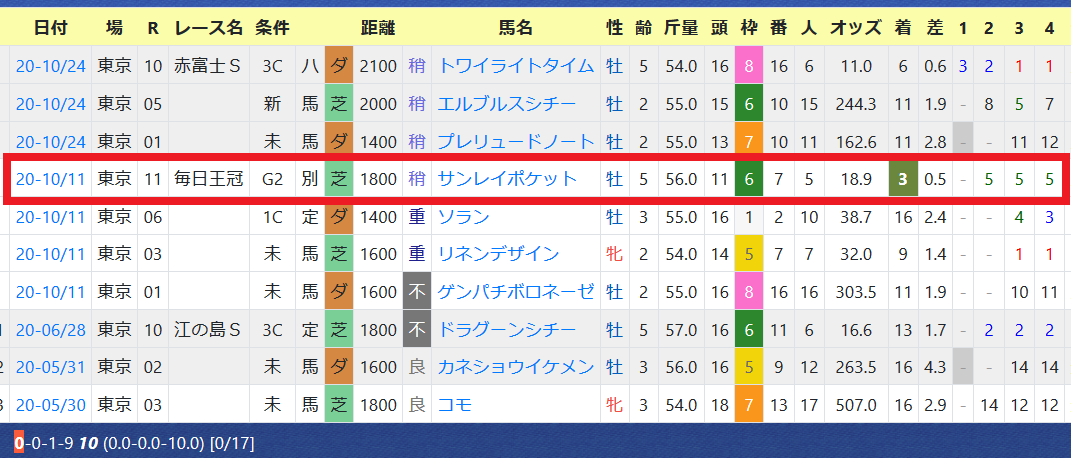
Task: Open date link in the 毎日王冠 row
Action: pos(51,180)
